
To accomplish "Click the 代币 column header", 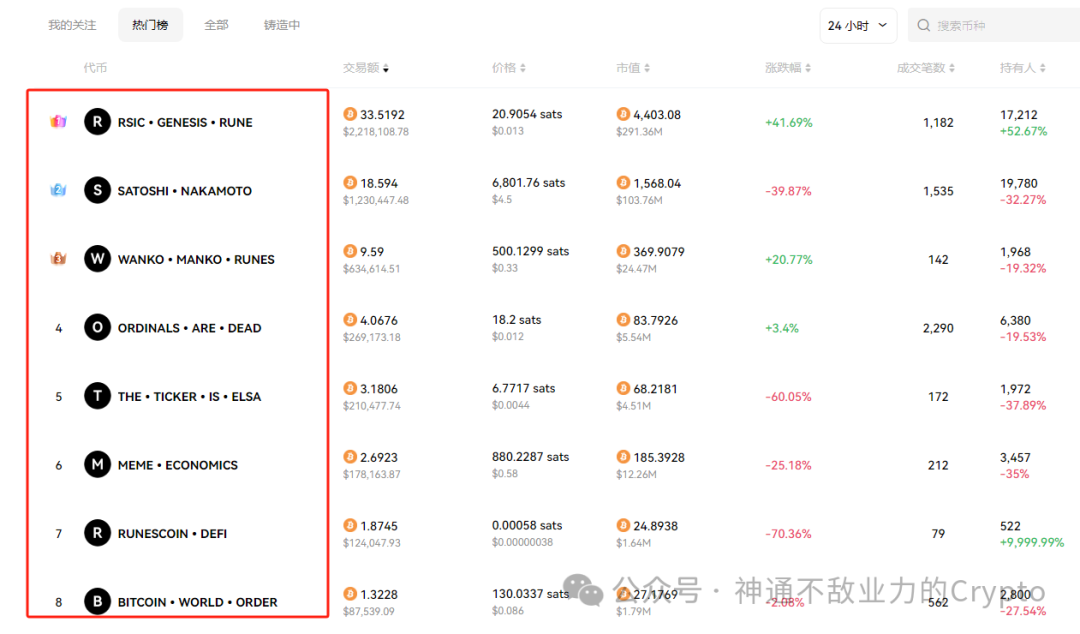I will click(x=95, y=68).
